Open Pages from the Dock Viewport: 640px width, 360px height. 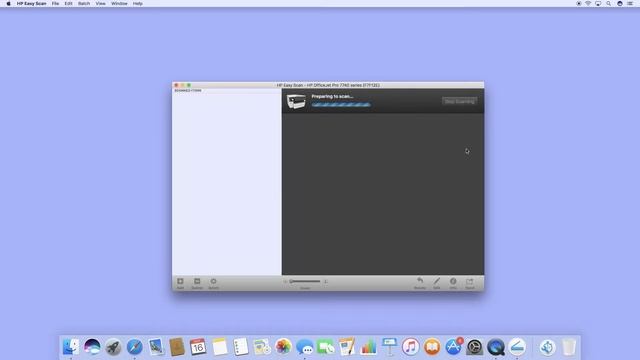[347, 347]
